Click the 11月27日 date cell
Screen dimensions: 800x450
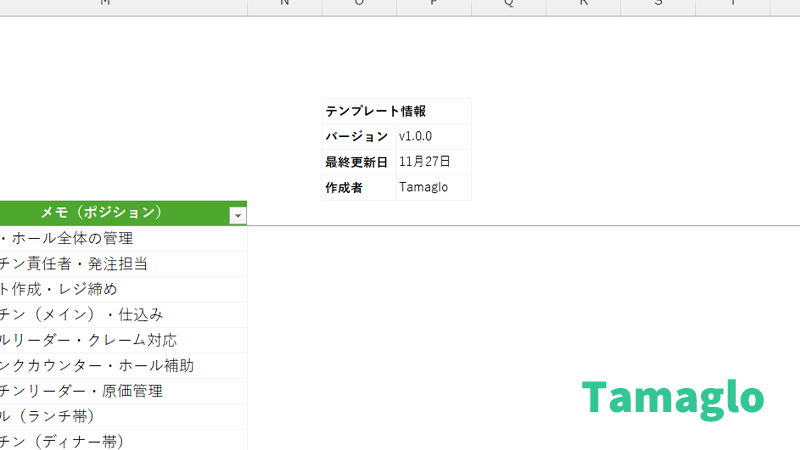click(432, 162)
